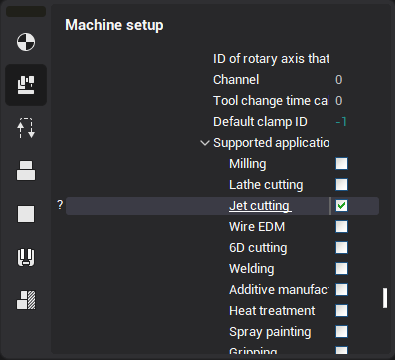The width and height of the screenshot is (395, 360).
Task: Click the vertical scrollbar thumb
Action: click(x=385, y=298)
